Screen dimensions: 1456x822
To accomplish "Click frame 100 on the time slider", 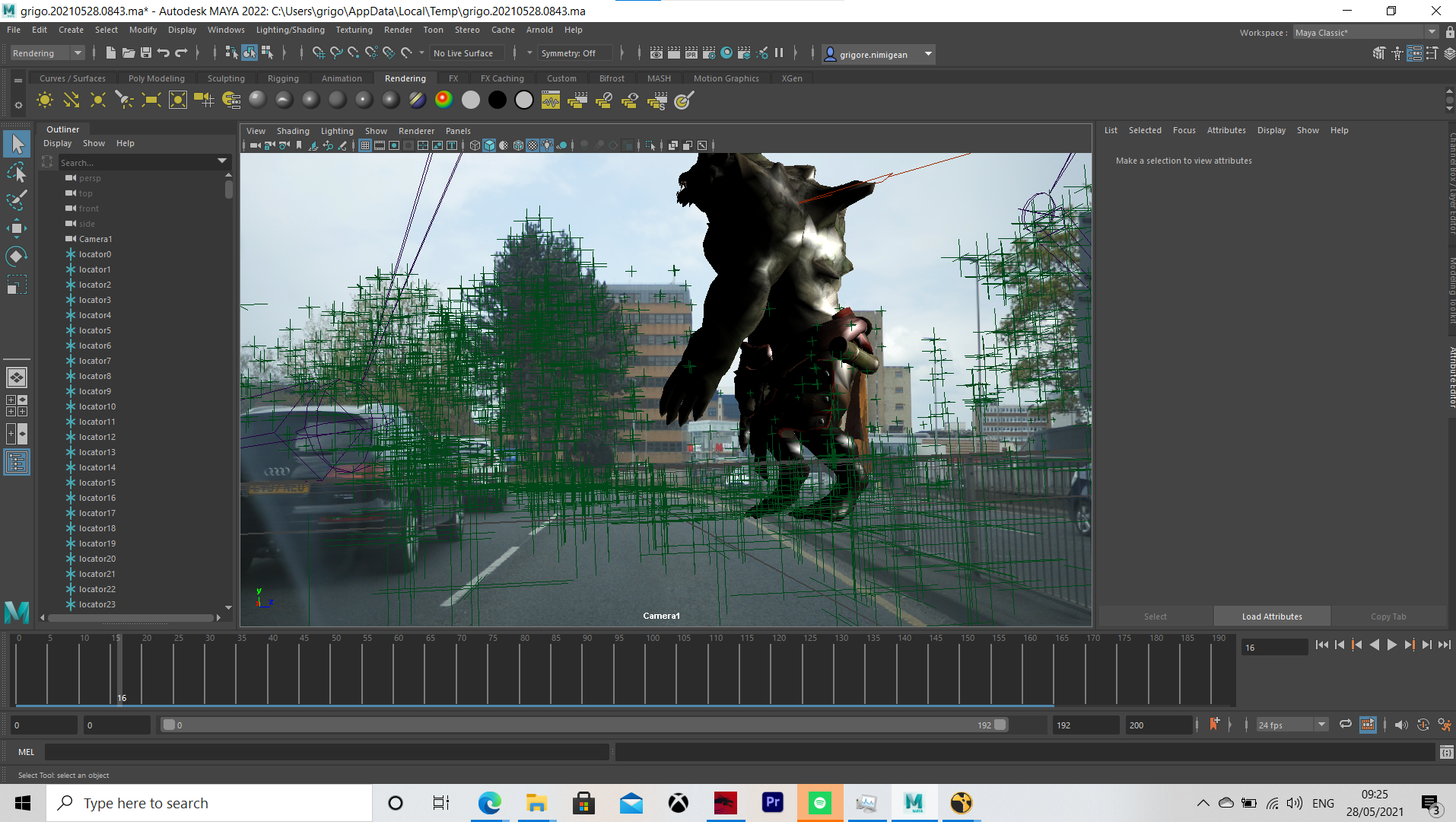I will pyautogui.click(x=653, y=670).
